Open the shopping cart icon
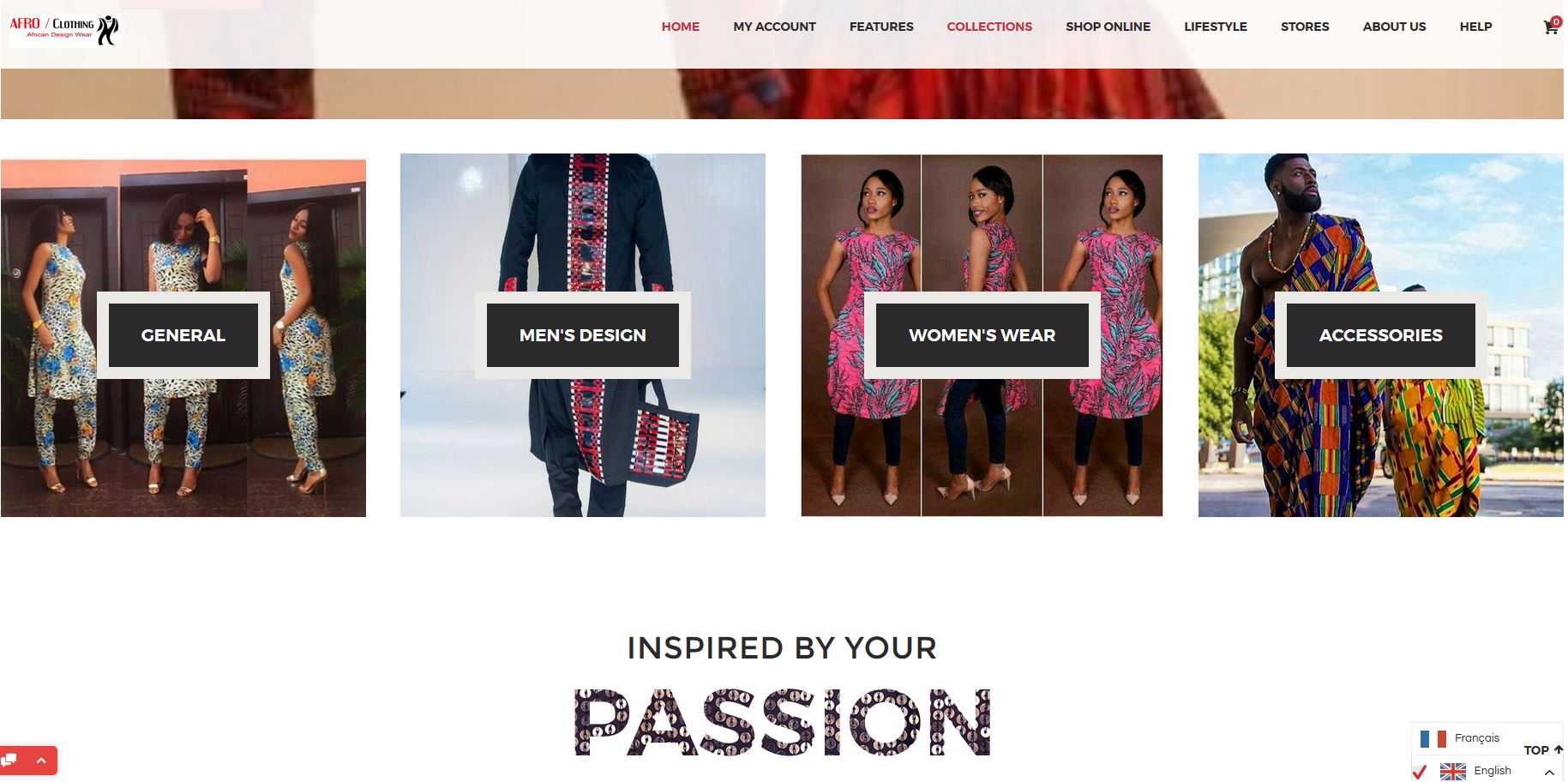1568x782 pixels. [1551, 27]
